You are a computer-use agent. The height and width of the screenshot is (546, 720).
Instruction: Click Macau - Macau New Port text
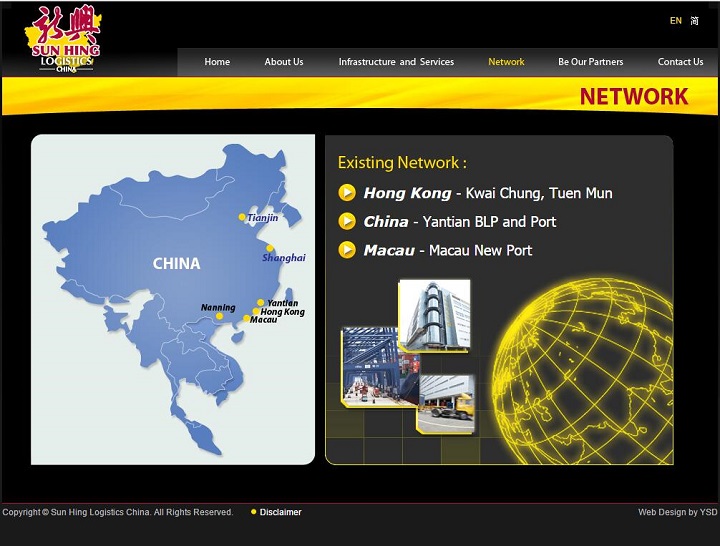[x=448, y=250]
